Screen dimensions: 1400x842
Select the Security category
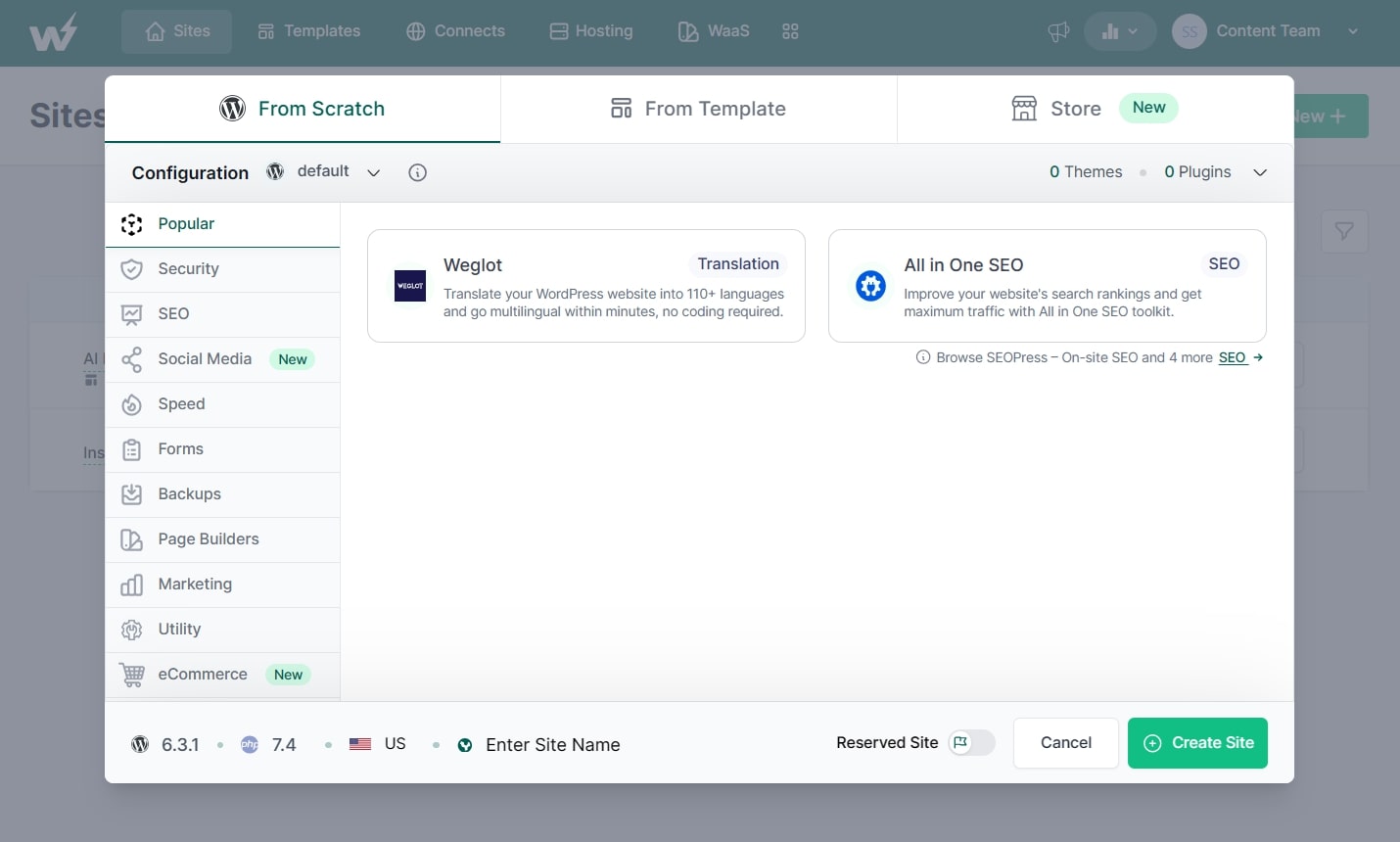coord(222,269)
